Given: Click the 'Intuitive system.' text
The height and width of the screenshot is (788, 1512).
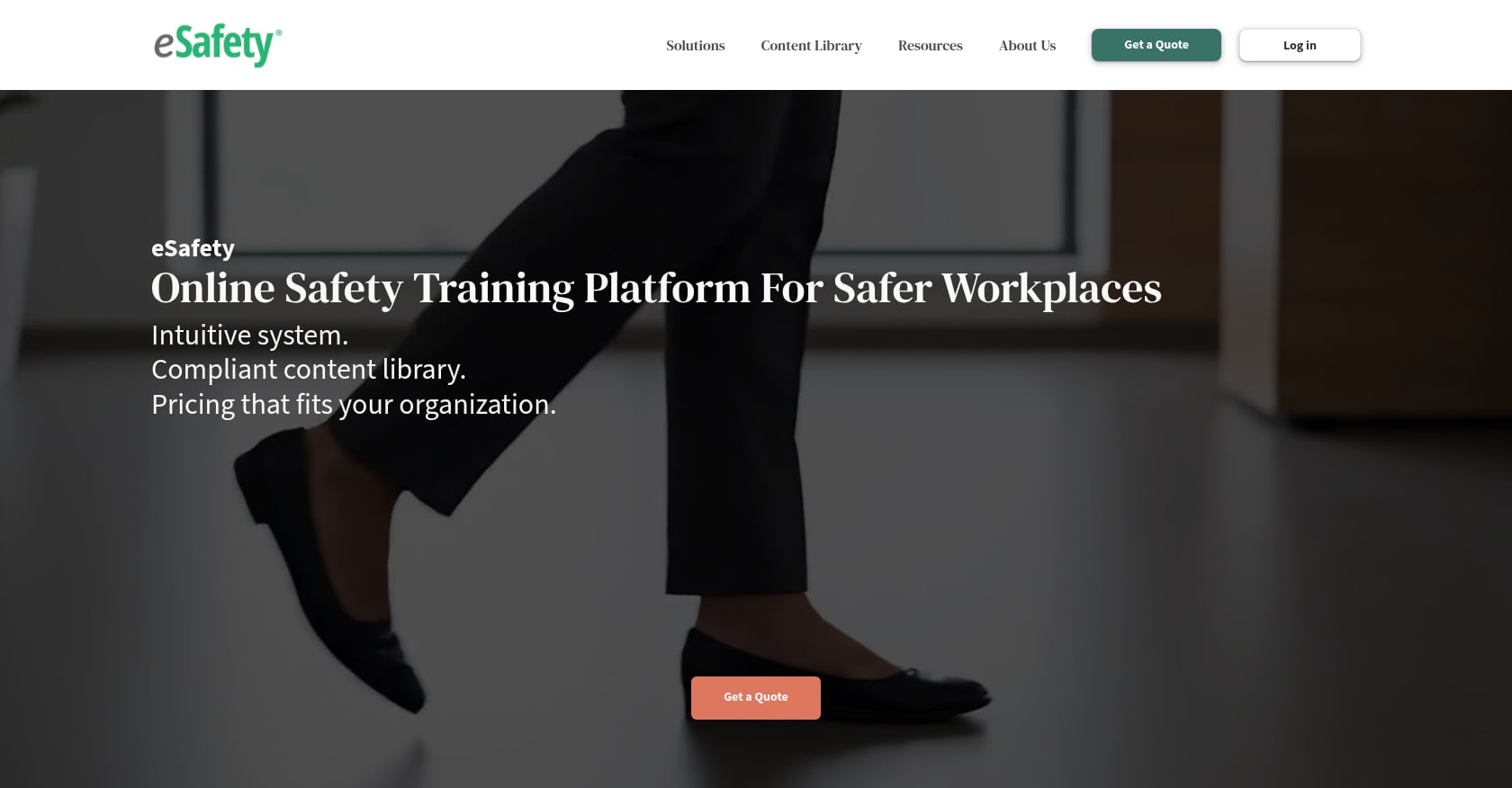Looking at the screenshot, I should (249, 336).
